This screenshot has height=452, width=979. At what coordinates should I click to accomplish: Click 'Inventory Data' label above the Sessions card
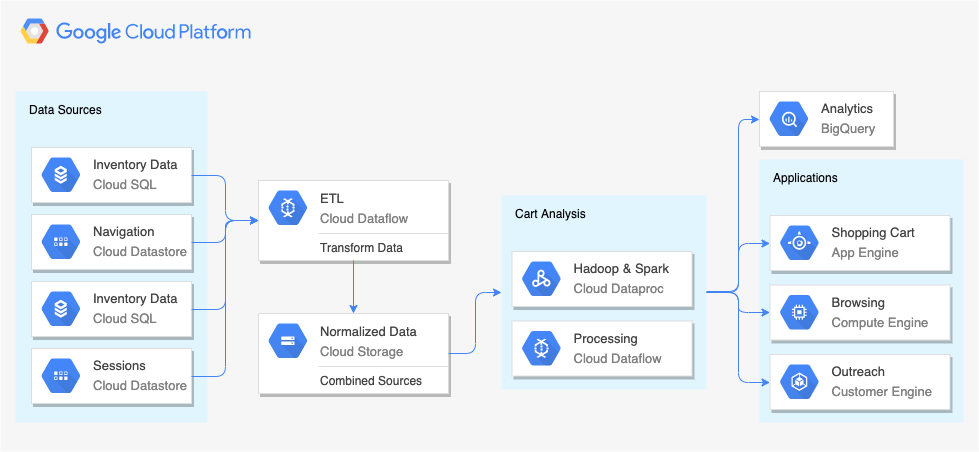pos(135,299)
